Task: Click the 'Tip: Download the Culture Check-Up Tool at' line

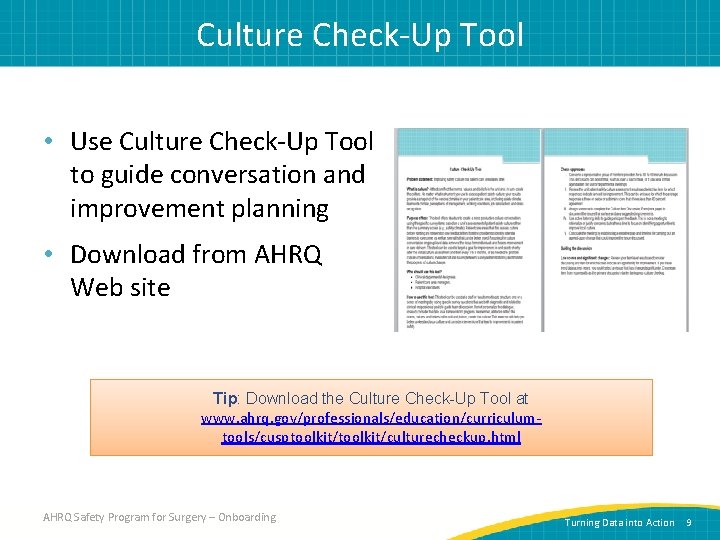Action: click(x=371, y=398)
